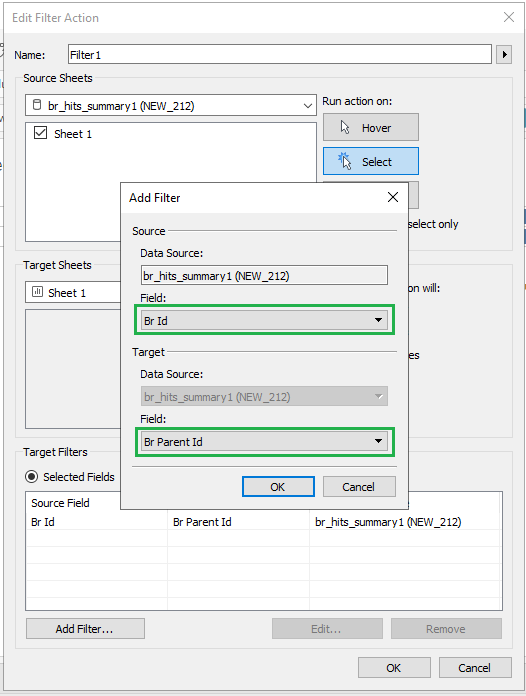Click the worksheet chart icon in Target Sheets
This screenshot has width=526, height=696.
[37, 292]
